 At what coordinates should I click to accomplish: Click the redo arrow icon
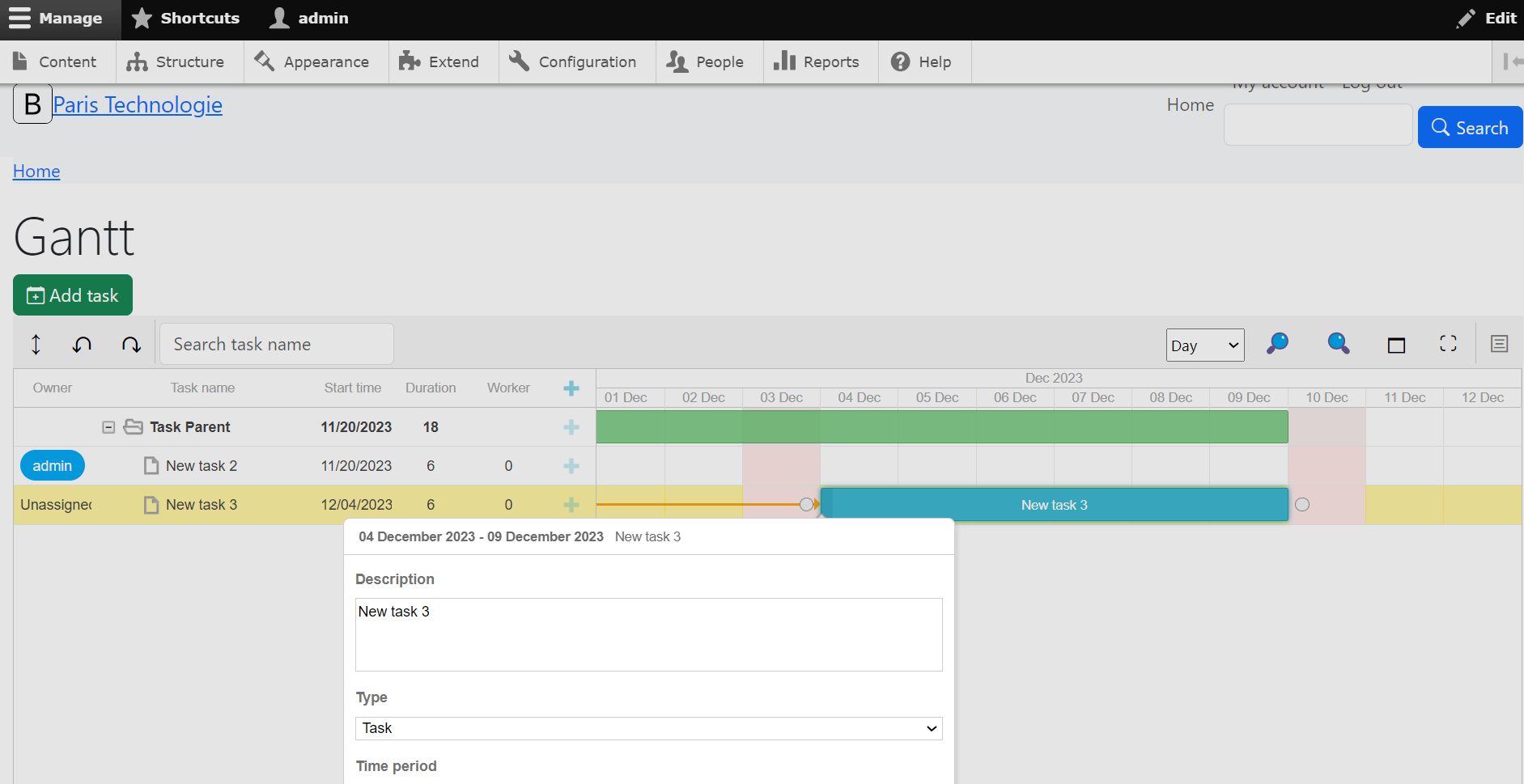(x=131, y=344)
